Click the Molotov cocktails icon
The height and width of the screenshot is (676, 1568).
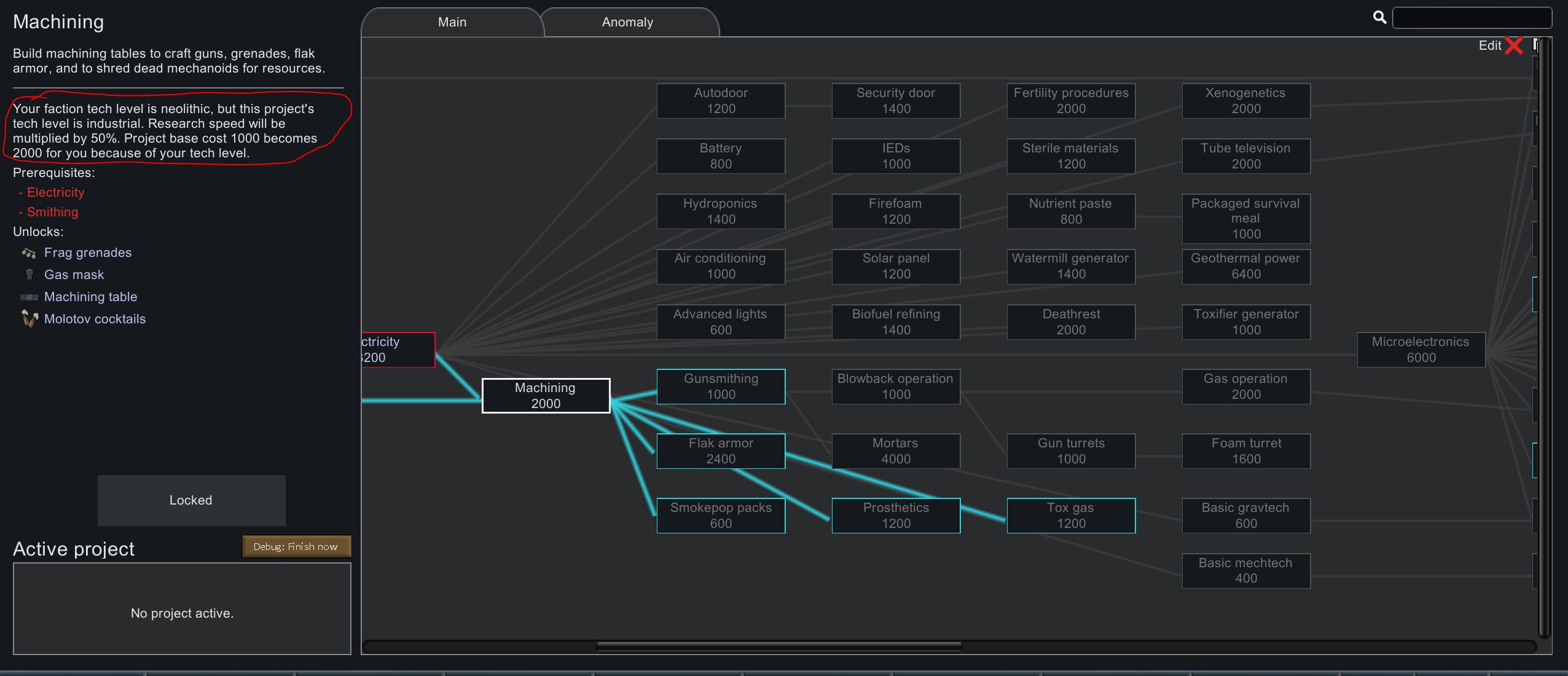coord(29,319)
